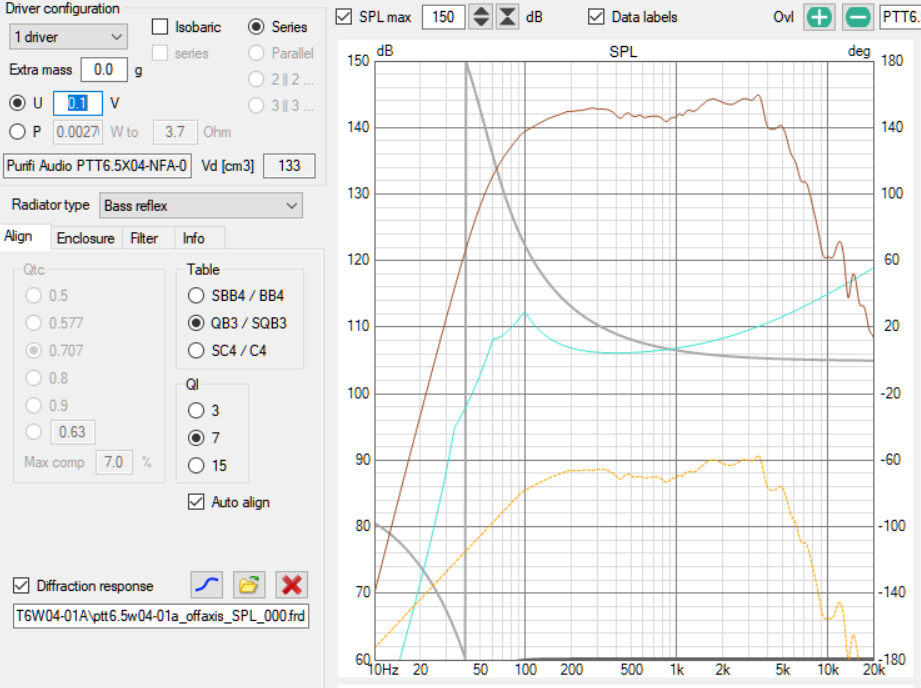Viewport: 921px width, 688px height.
Task: Click the Extra mass input field
Action: [x=103, y=69]
